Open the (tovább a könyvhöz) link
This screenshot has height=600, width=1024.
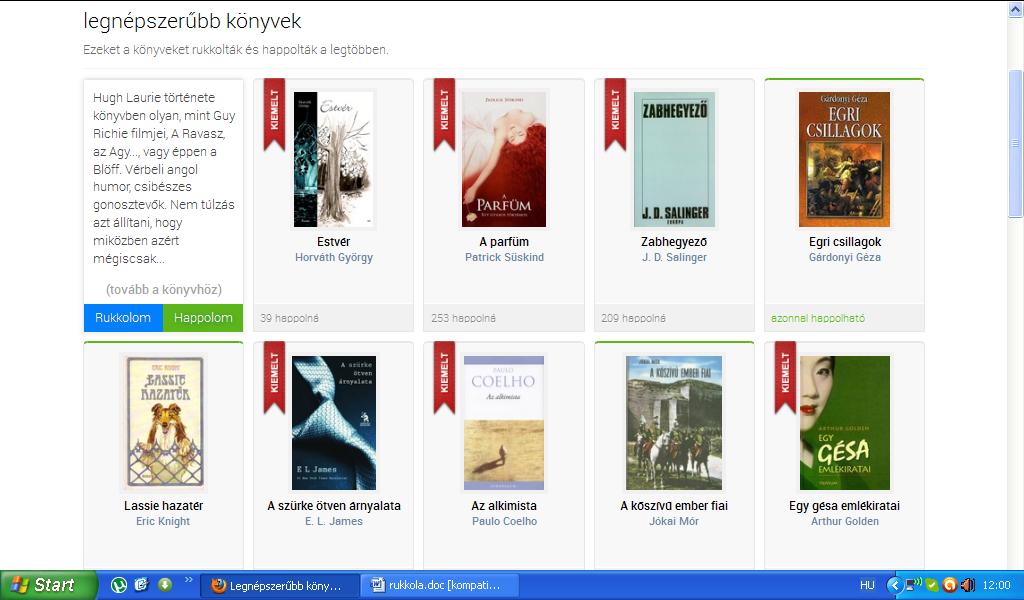click(x=163, y=289)
